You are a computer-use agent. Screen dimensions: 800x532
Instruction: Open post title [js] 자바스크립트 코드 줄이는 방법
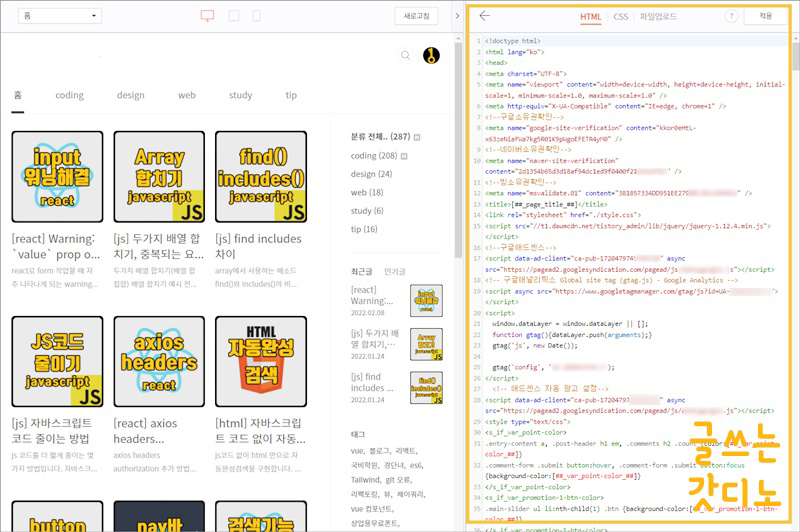coord(52,431)
